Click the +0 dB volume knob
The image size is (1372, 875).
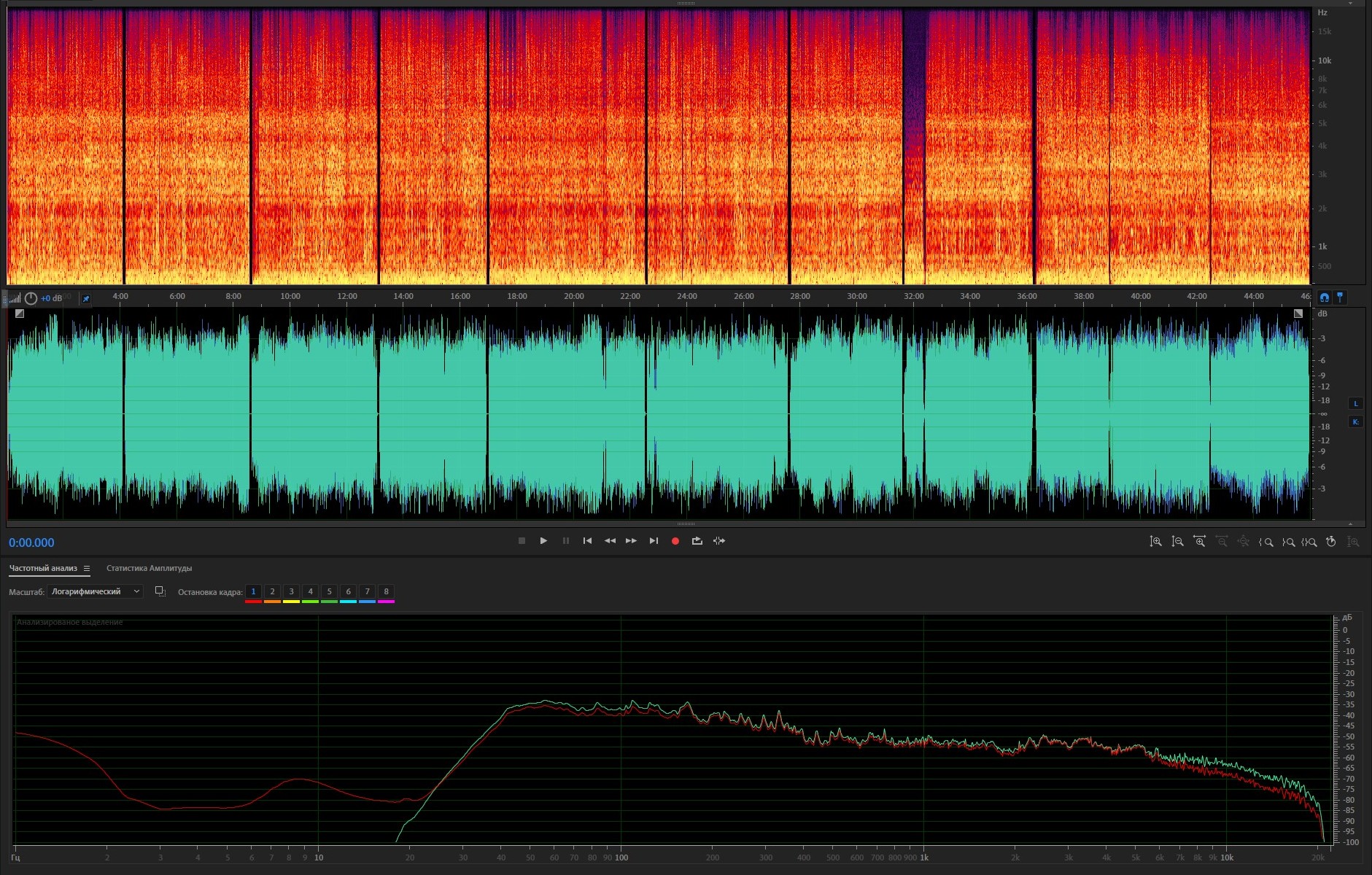point(31,298)
